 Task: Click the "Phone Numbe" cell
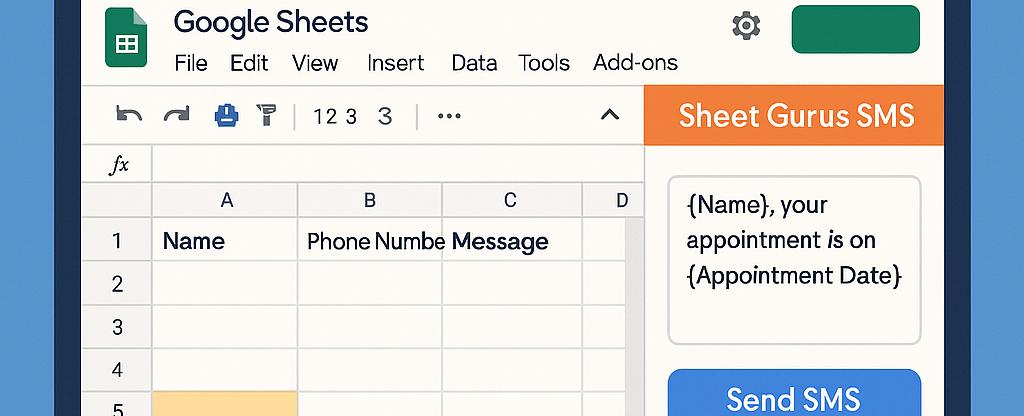[x=370, y=240]
